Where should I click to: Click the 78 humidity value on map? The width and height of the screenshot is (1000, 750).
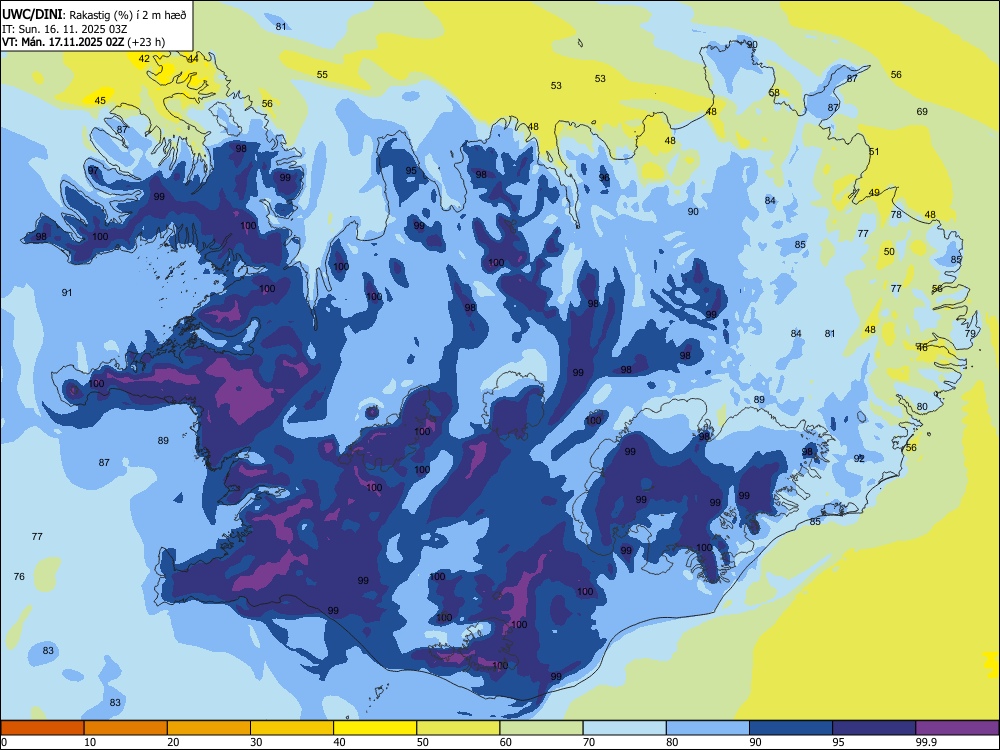pos(896,215)
